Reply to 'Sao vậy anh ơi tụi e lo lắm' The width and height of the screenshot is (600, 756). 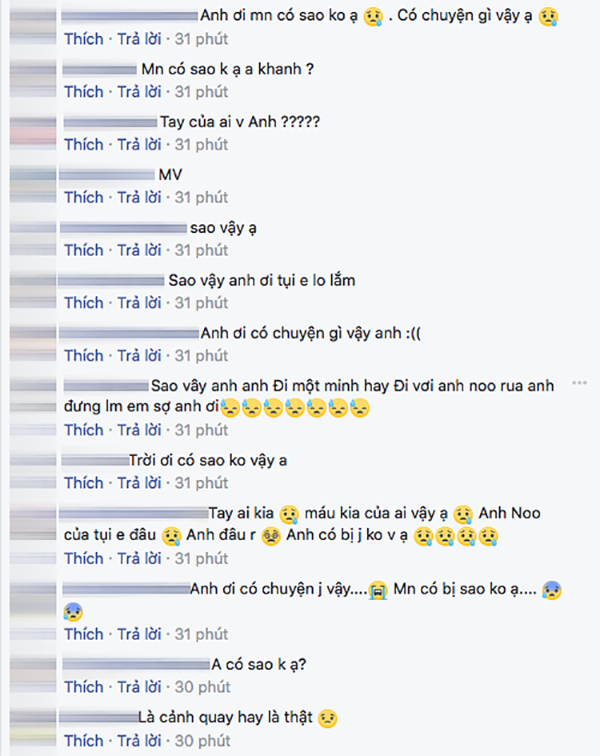tap(139, 303)
